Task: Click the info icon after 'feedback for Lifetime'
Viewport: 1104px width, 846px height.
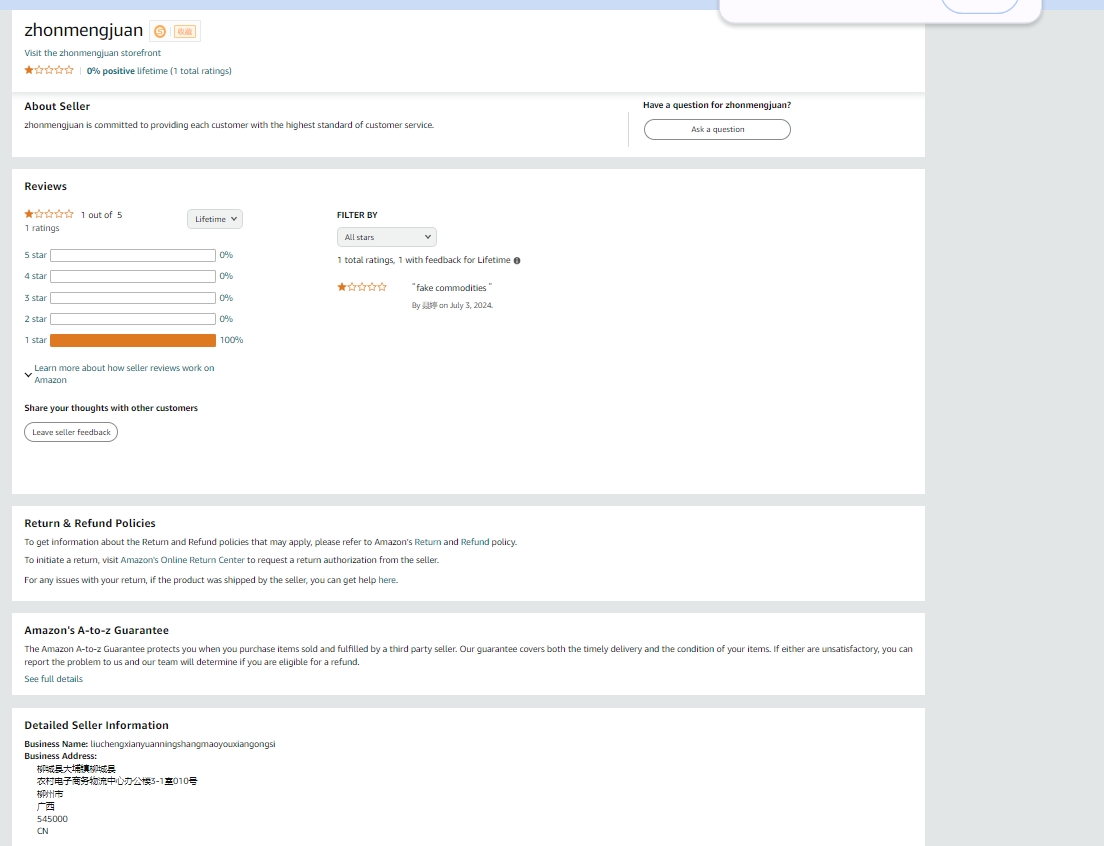Action: click(517, 260)
